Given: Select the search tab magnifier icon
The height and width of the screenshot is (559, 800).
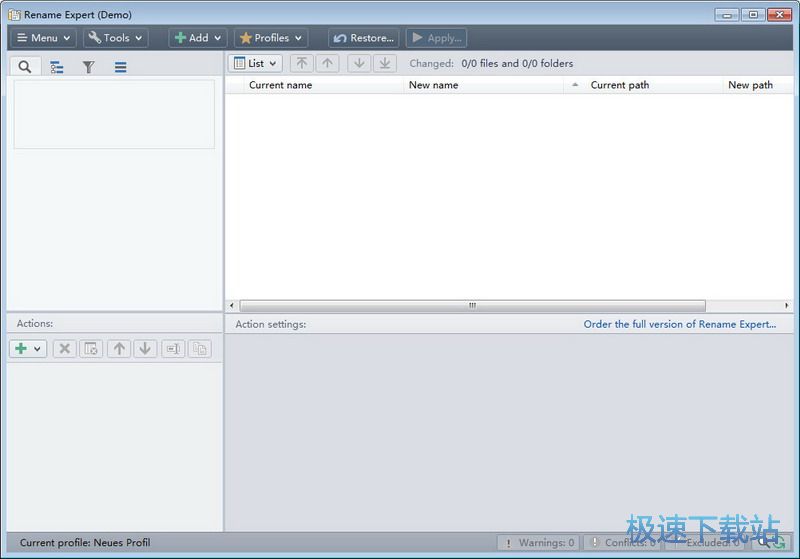Looking at the screenshot, I should [25, 67].
